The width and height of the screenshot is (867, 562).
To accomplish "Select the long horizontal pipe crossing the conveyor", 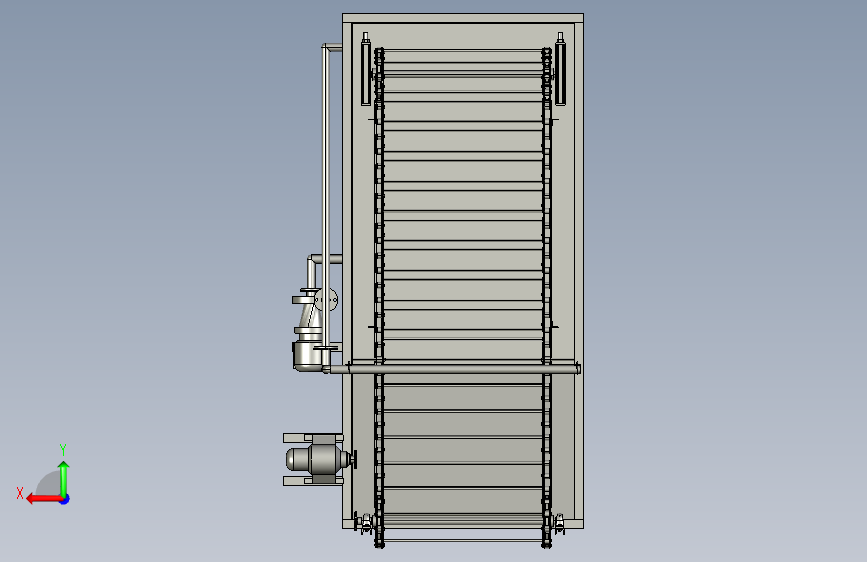I will pyautogui.click(x=451, y=369).
